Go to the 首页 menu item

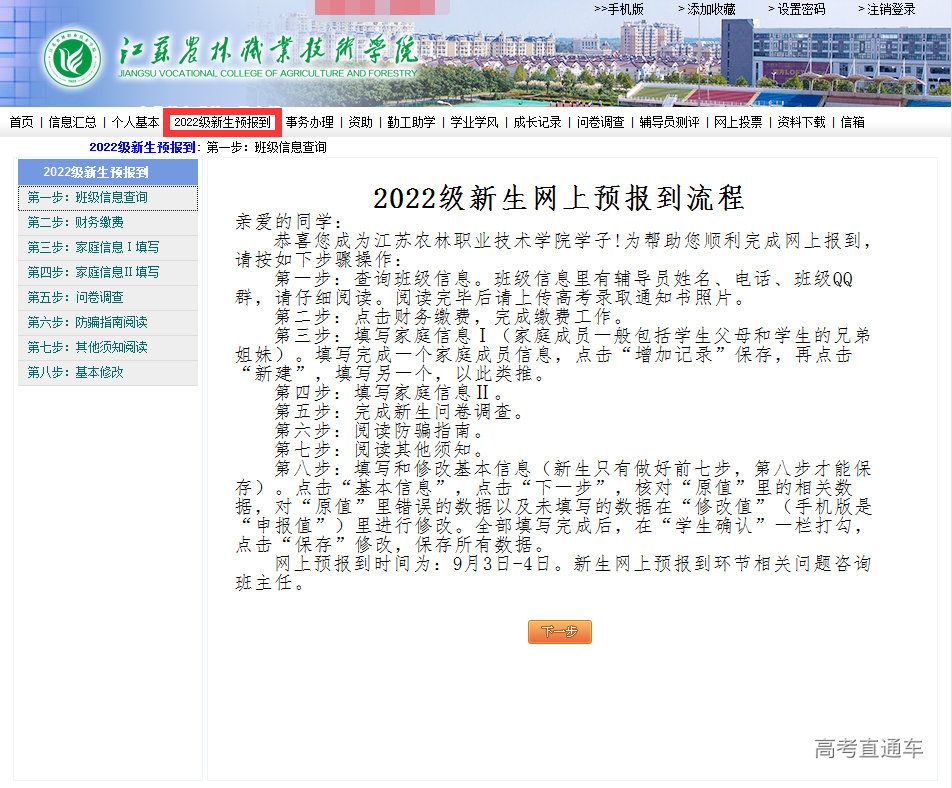[21, 122]
